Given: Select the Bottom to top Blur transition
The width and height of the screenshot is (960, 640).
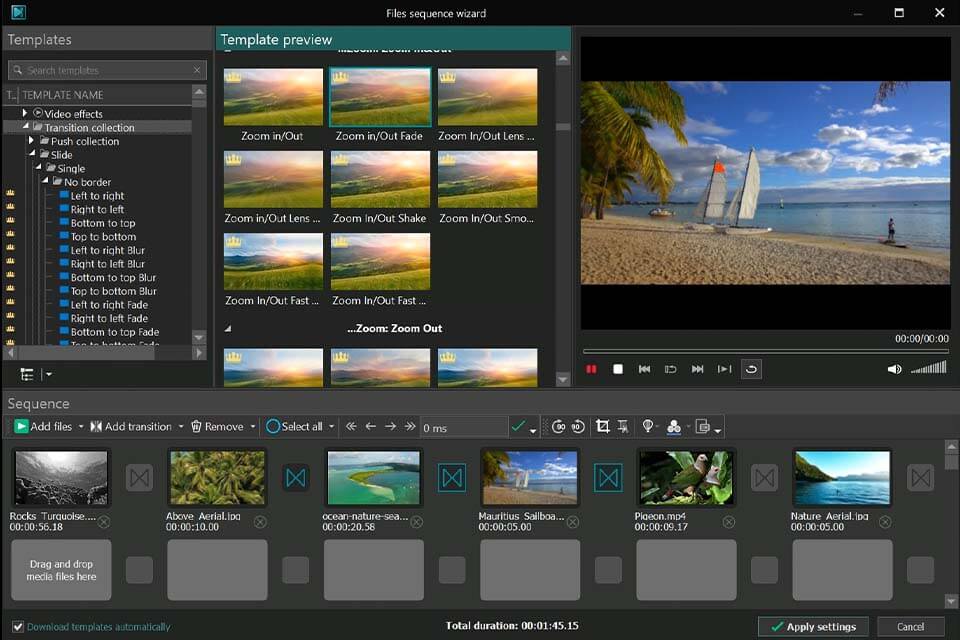Looking at the screenshot, I should [x=113, y=277].
